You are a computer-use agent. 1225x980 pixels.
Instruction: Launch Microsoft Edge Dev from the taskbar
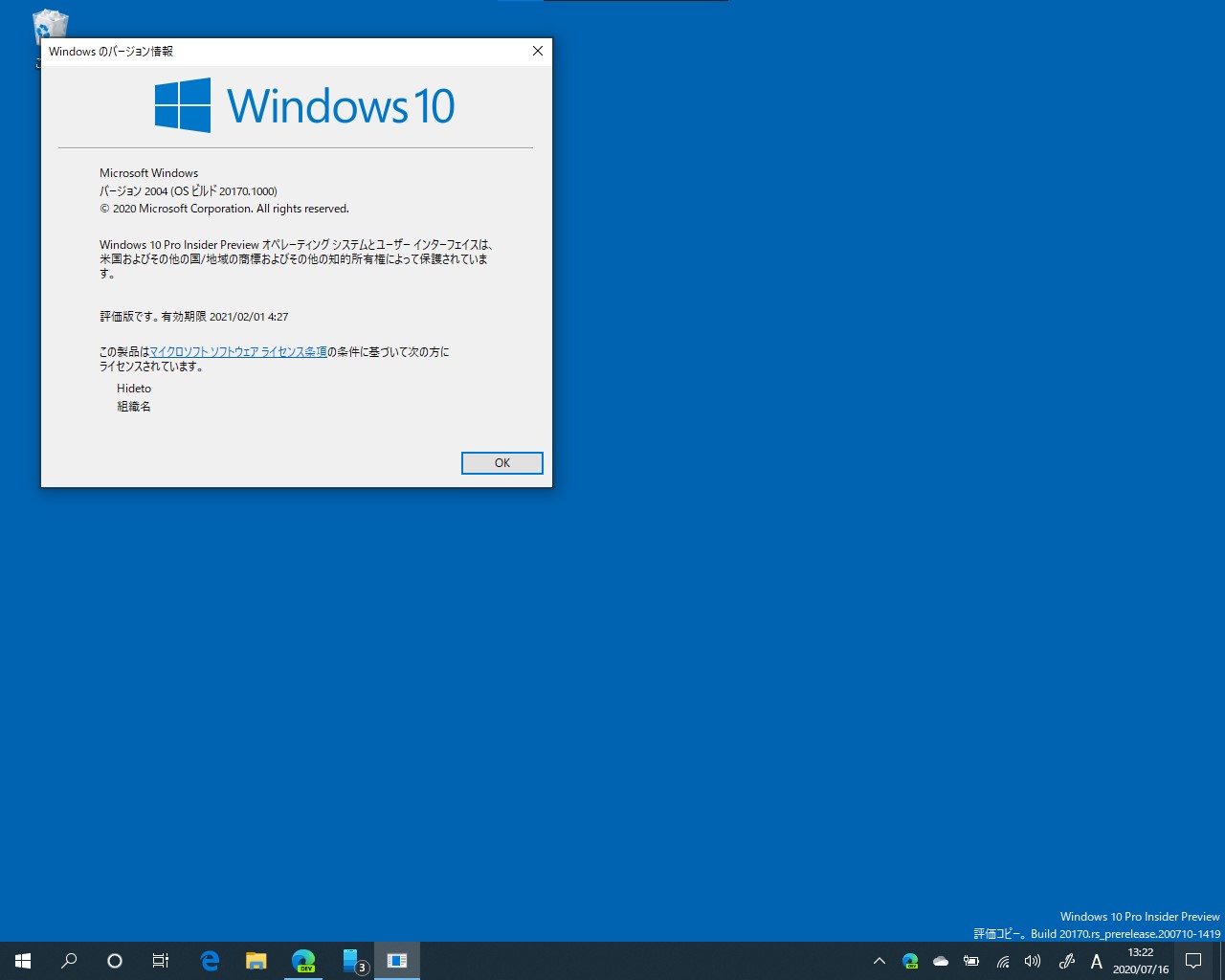(x=302, y=961)
